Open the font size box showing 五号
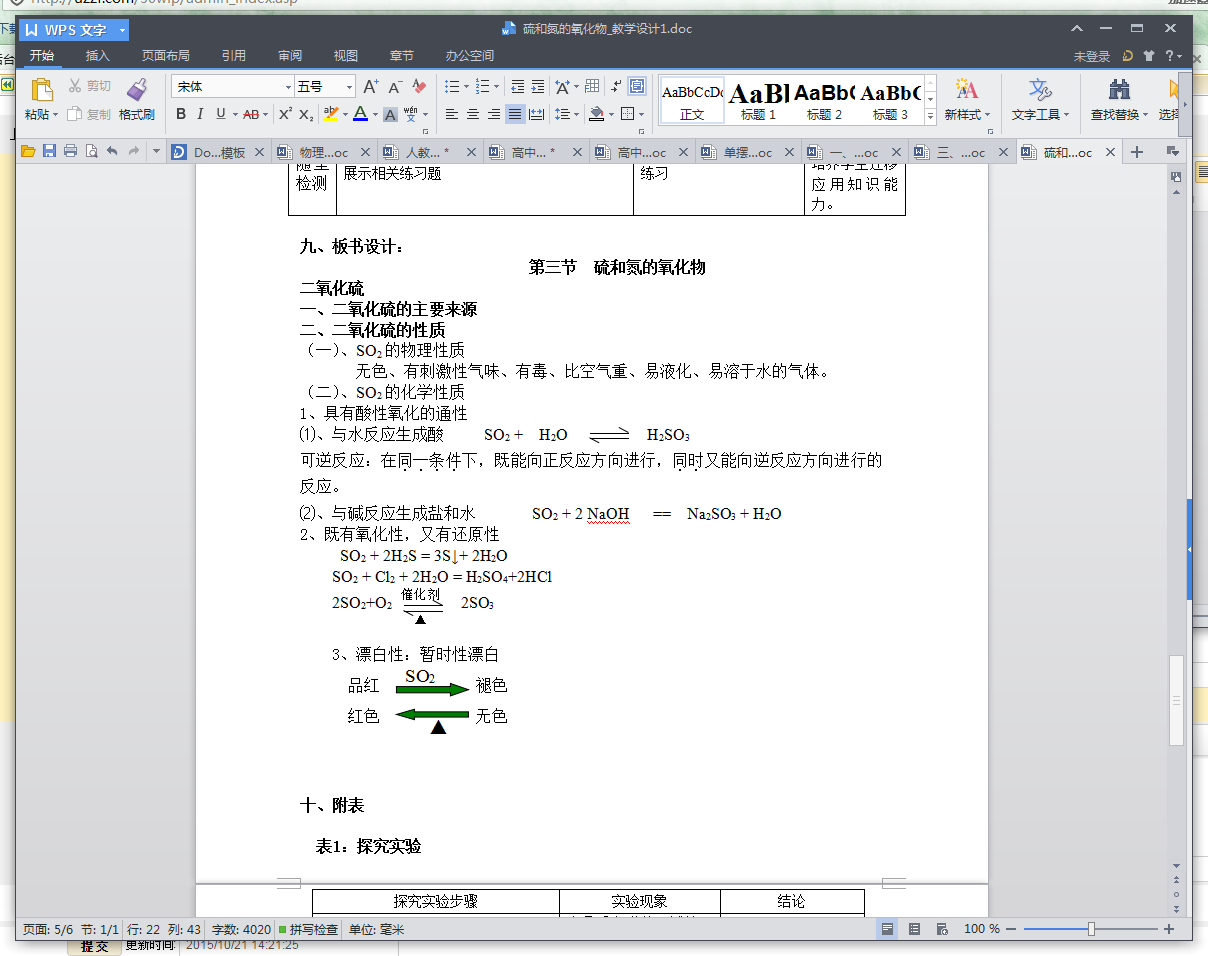The height and width of the screenshot is (956, 1208). coord(325,87)
